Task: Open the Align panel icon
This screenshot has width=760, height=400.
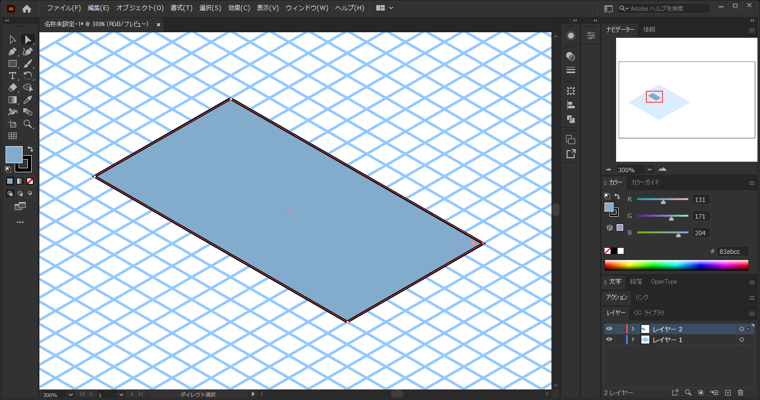Action: 570,105
